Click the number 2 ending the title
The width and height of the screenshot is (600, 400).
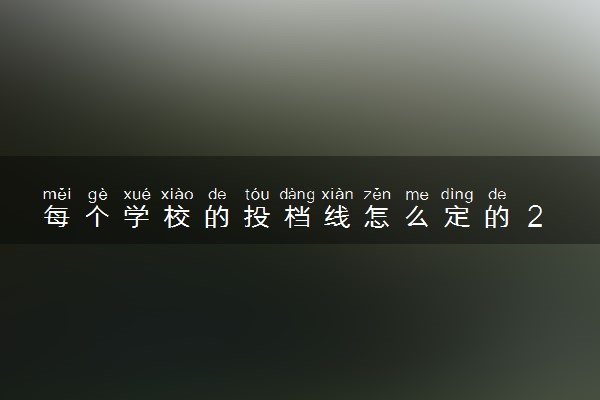click(x=535, y=217)
